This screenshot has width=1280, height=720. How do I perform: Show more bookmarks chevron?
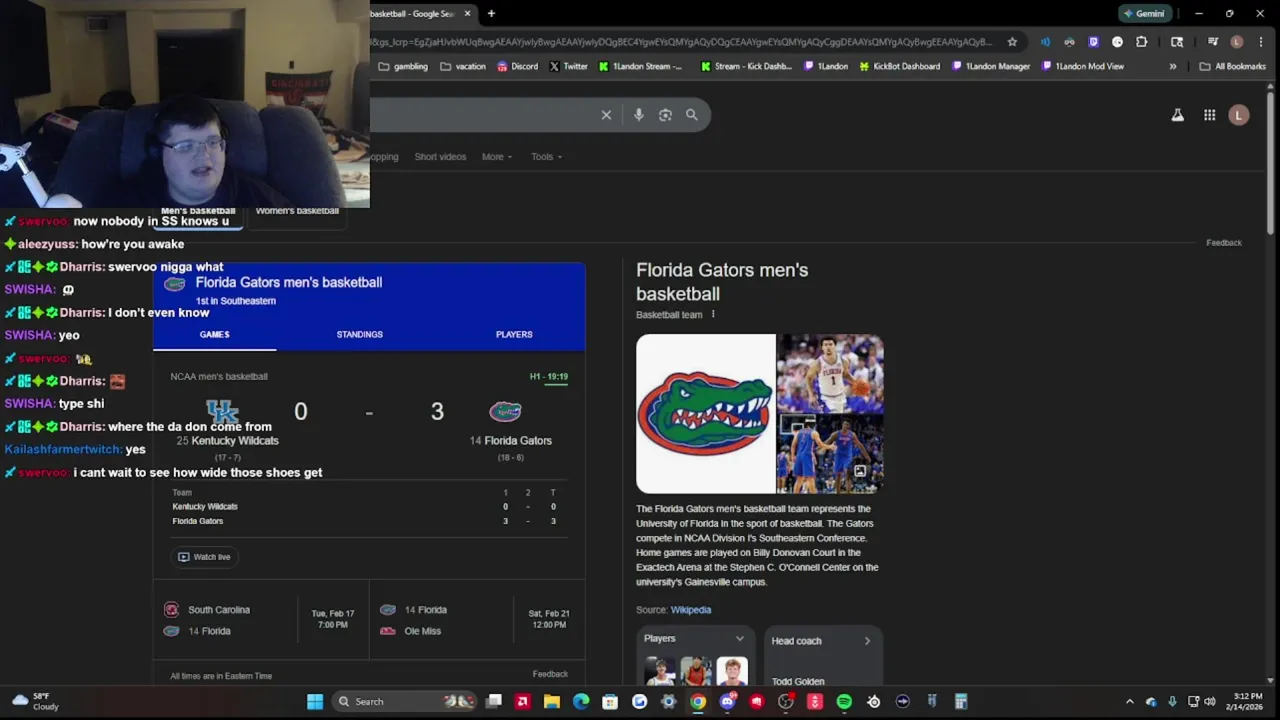click(x=1173, y=67)
